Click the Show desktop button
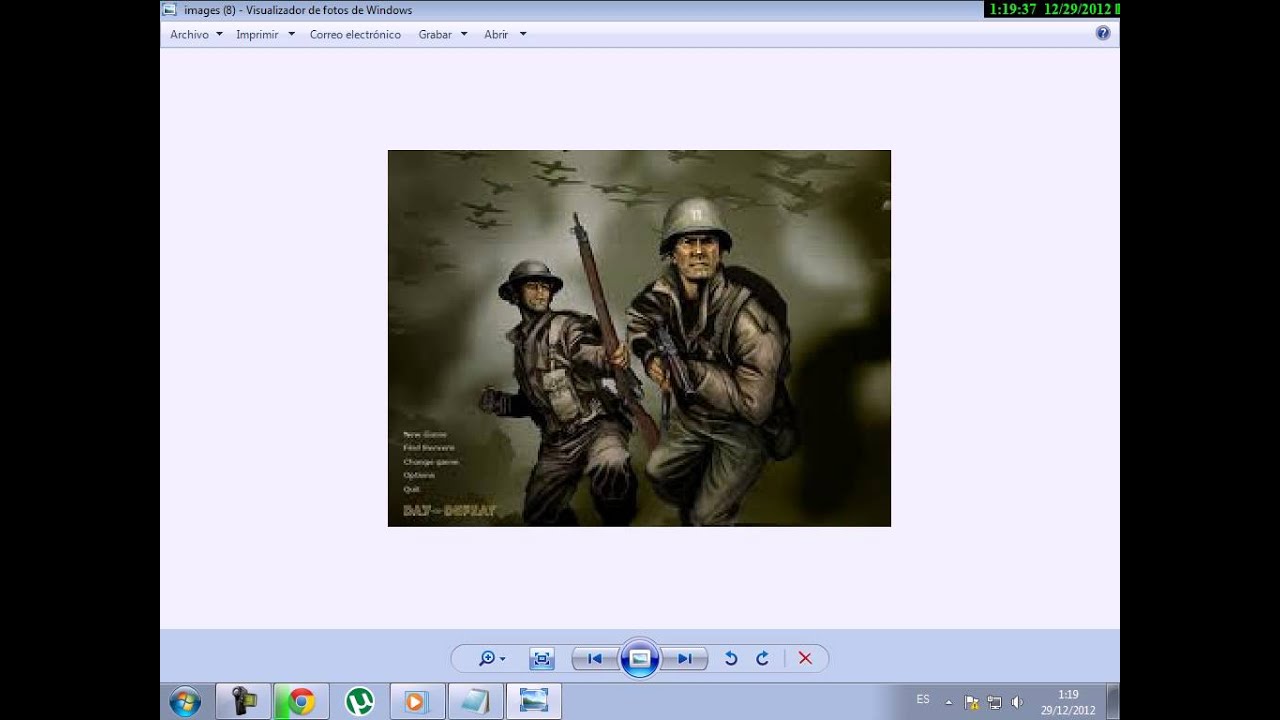 pyautogui.click(x=1112, y=702)
